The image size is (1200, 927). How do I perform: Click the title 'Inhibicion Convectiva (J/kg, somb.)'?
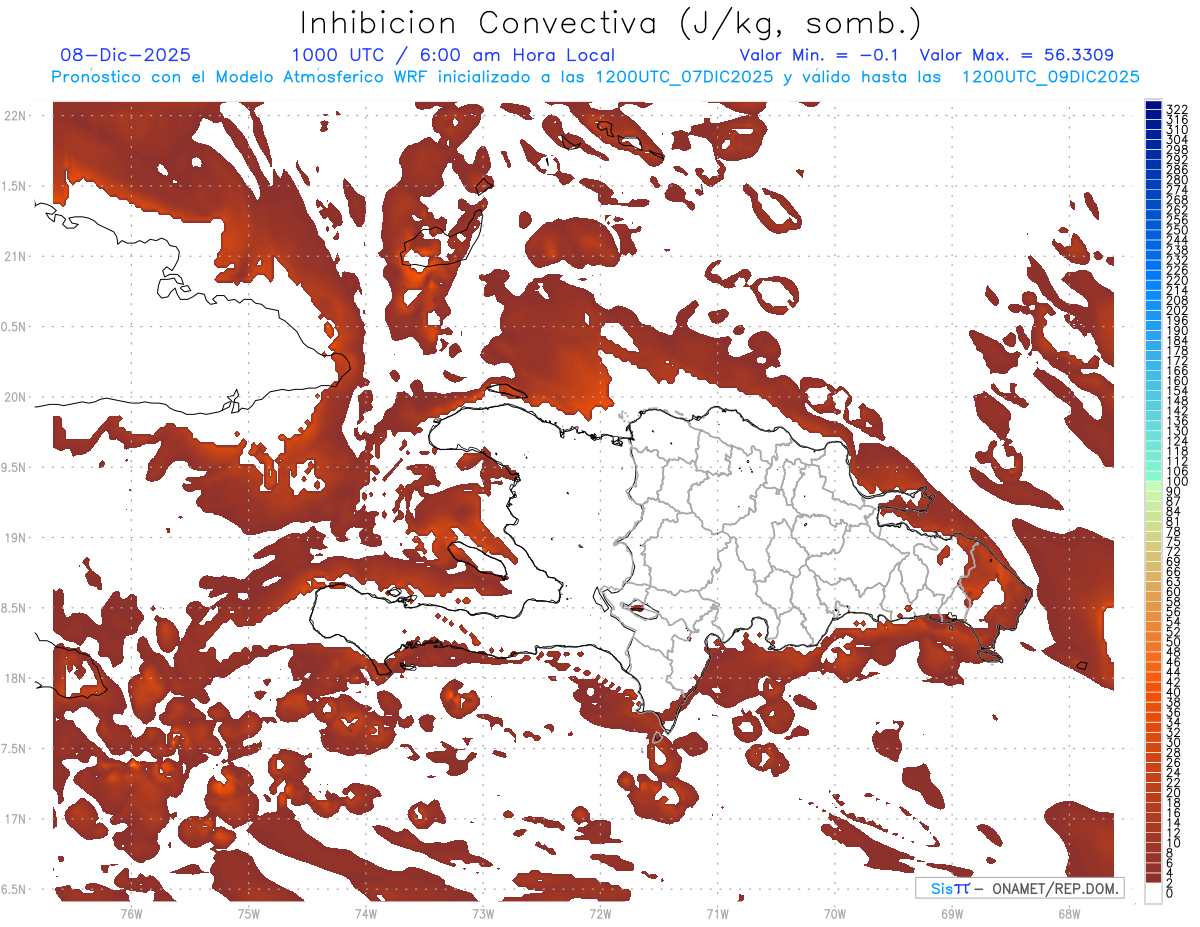611,24
